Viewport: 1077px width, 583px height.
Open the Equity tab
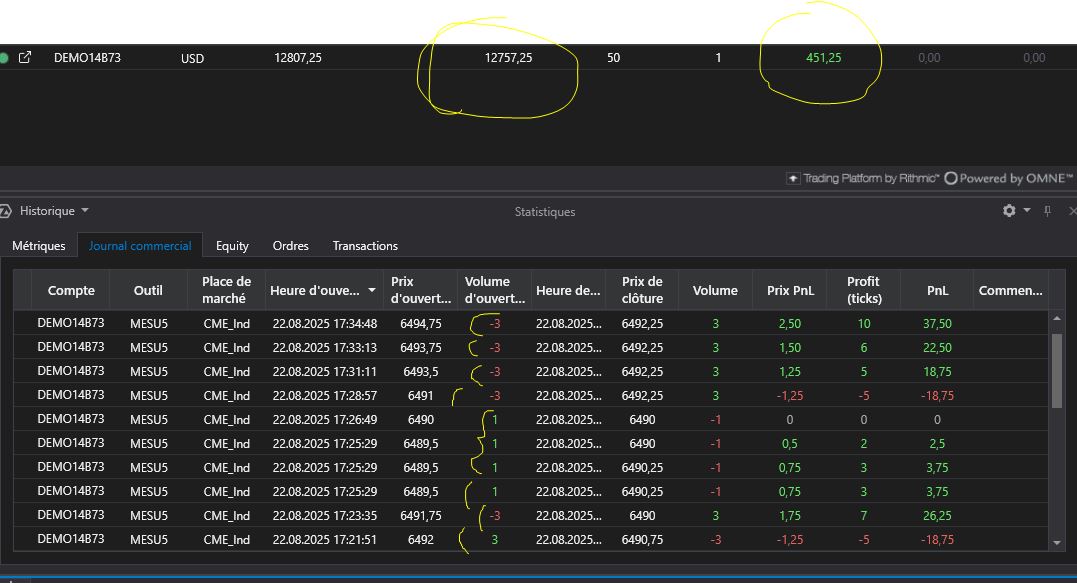tap(232, 246)
